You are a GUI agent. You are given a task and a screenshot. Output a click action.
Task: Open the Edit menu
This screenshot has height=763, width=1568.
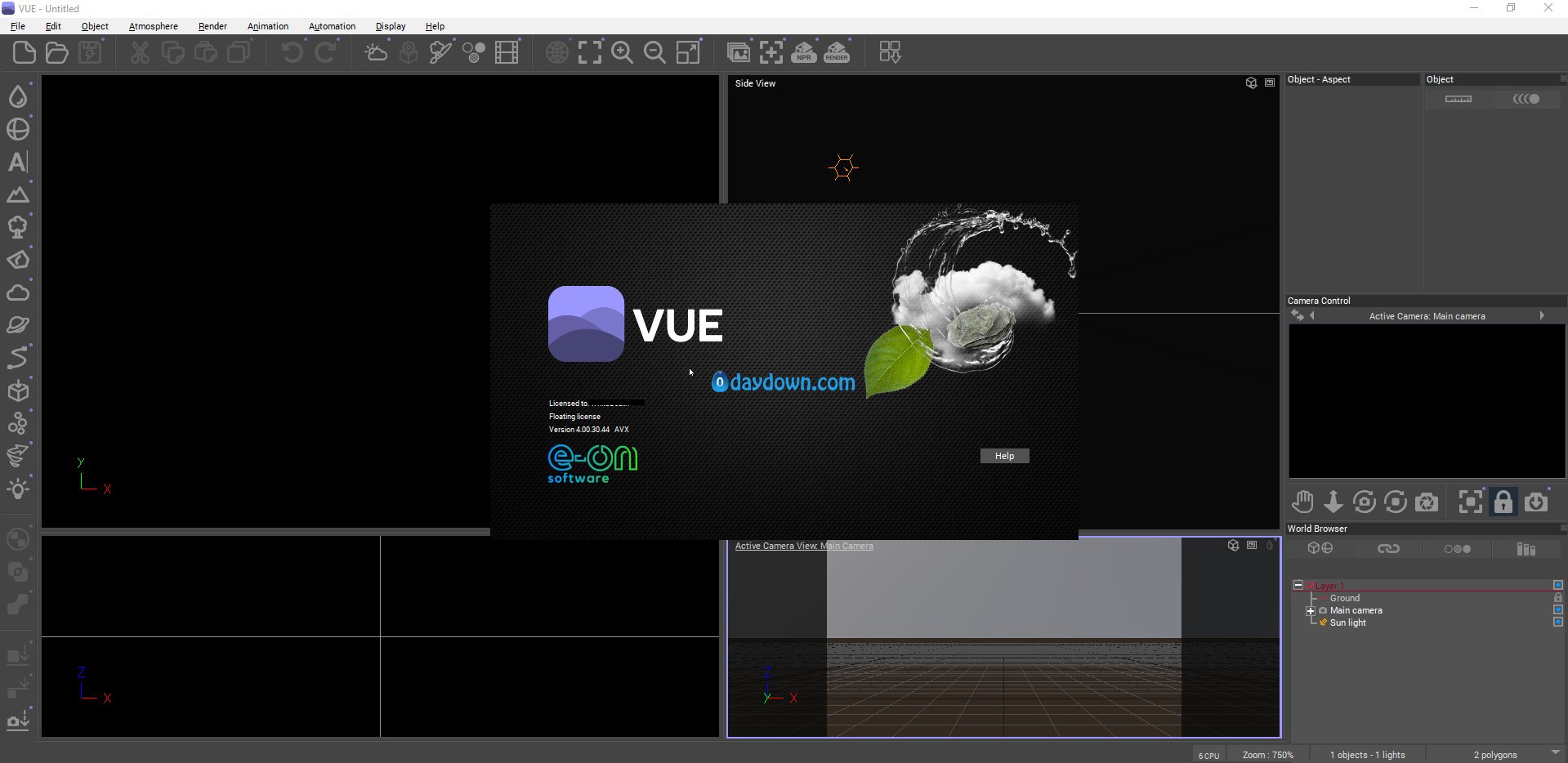point(53,26)
